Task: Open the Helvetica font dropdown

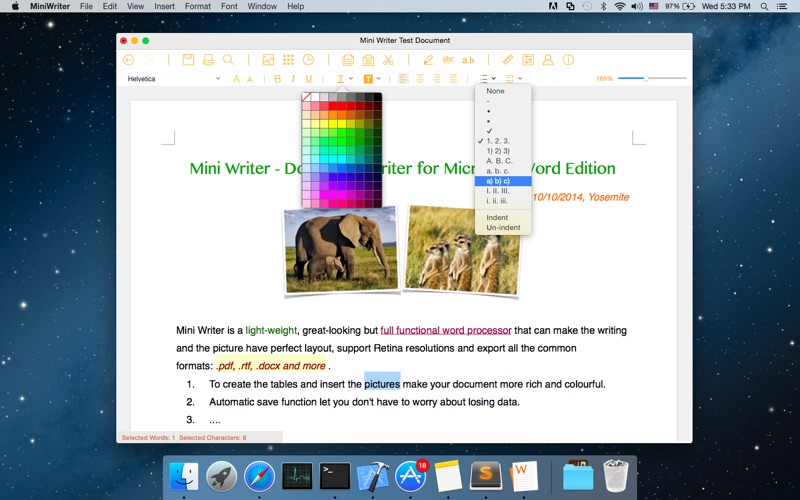Action: click(174, 78)
